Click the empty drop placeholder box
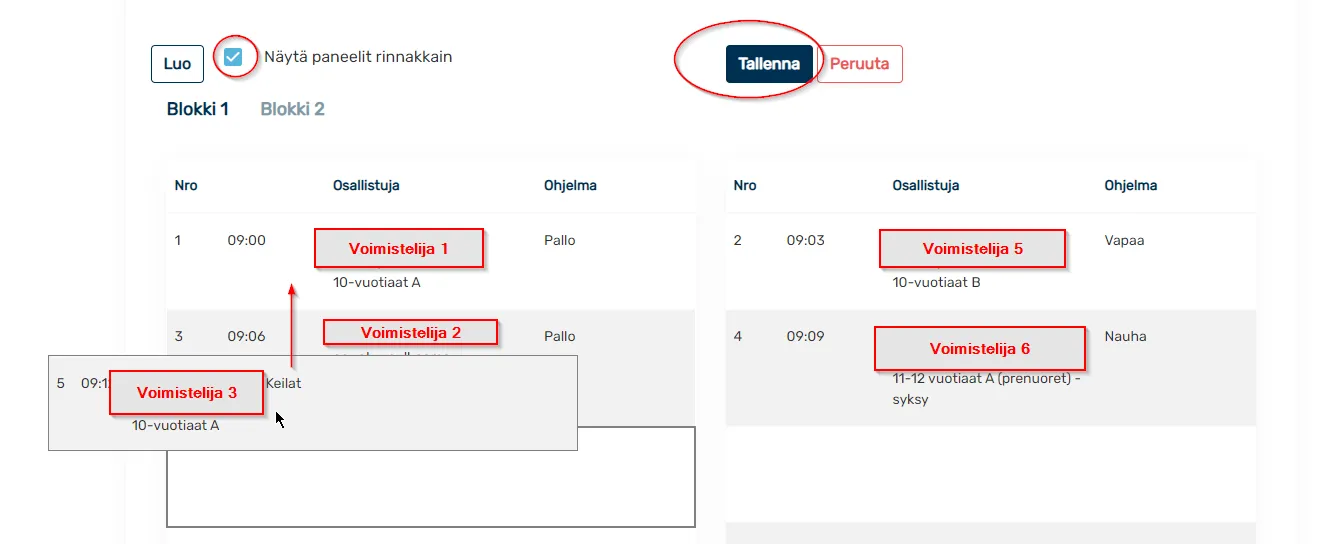Screen dimensions: 1334x544 pyautogui.click(x=431, y=488)
